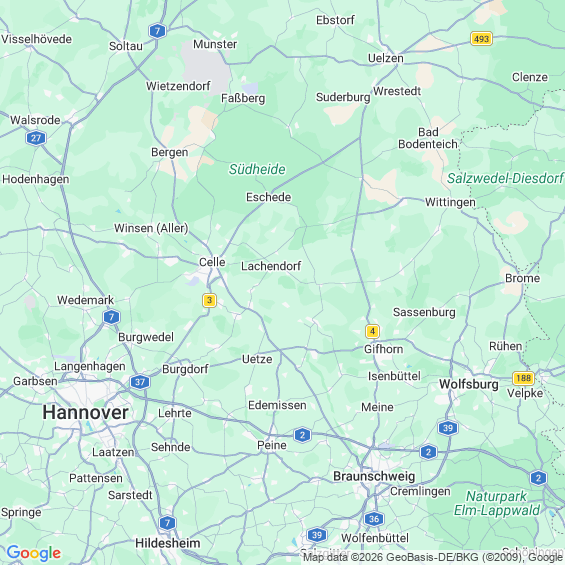This screenshot has width=565, height=565.
Task: Select the Hannover city label
Action: 85,412
